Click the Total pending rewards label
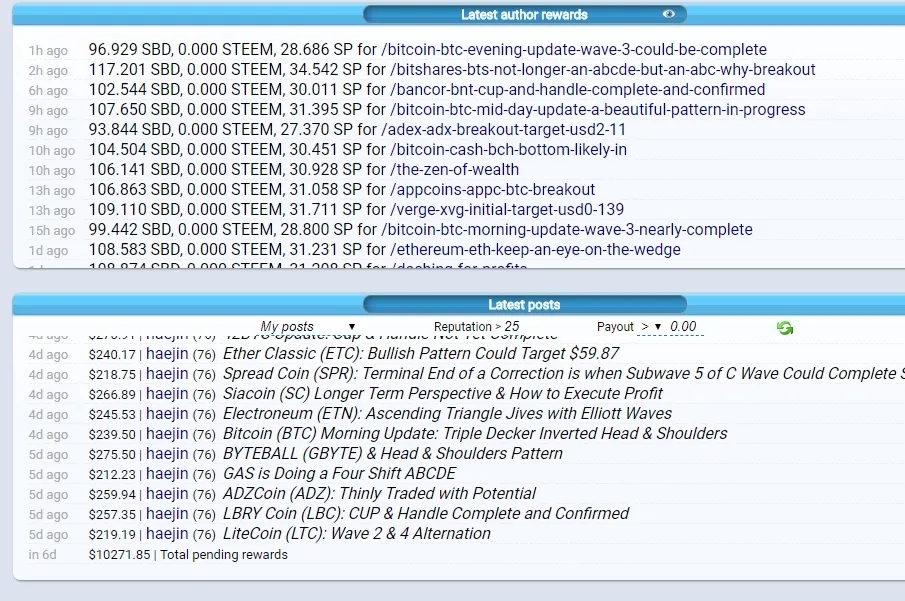Viewport: 905px width, 601px height. (224, 555)
